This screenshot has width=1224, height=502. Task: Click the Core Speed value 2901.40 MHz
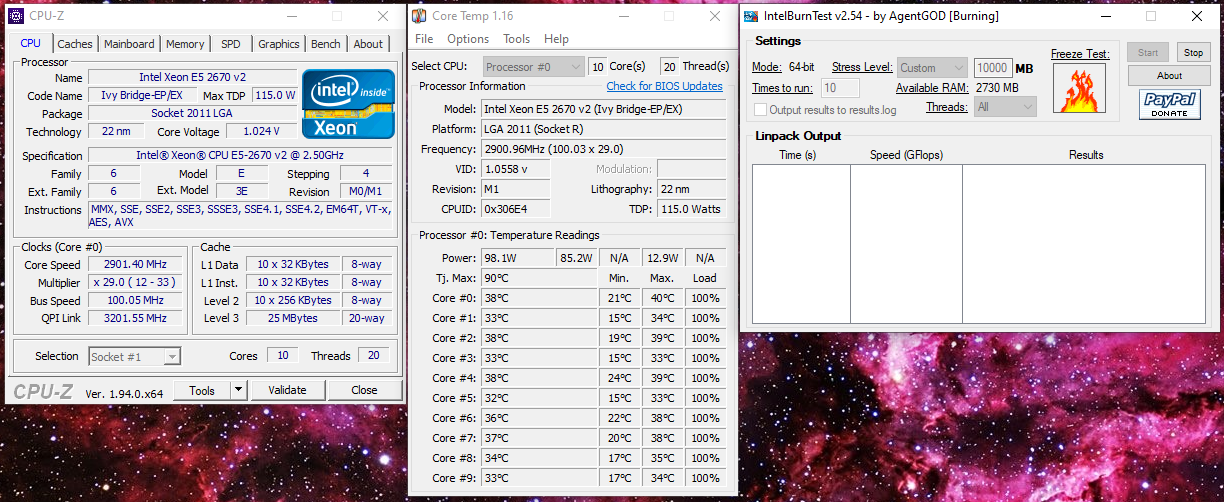coord(135,265)
